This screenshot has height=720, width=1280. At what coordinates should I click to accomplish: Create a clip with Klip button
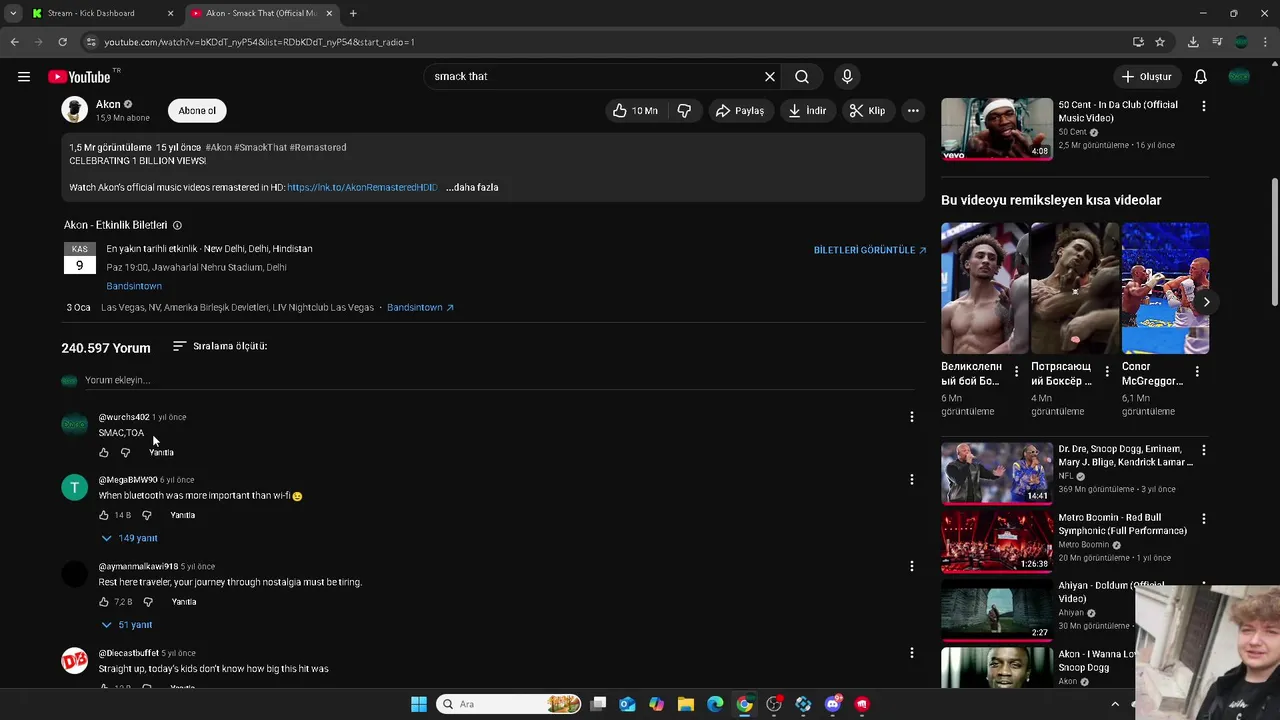point(868,111)
